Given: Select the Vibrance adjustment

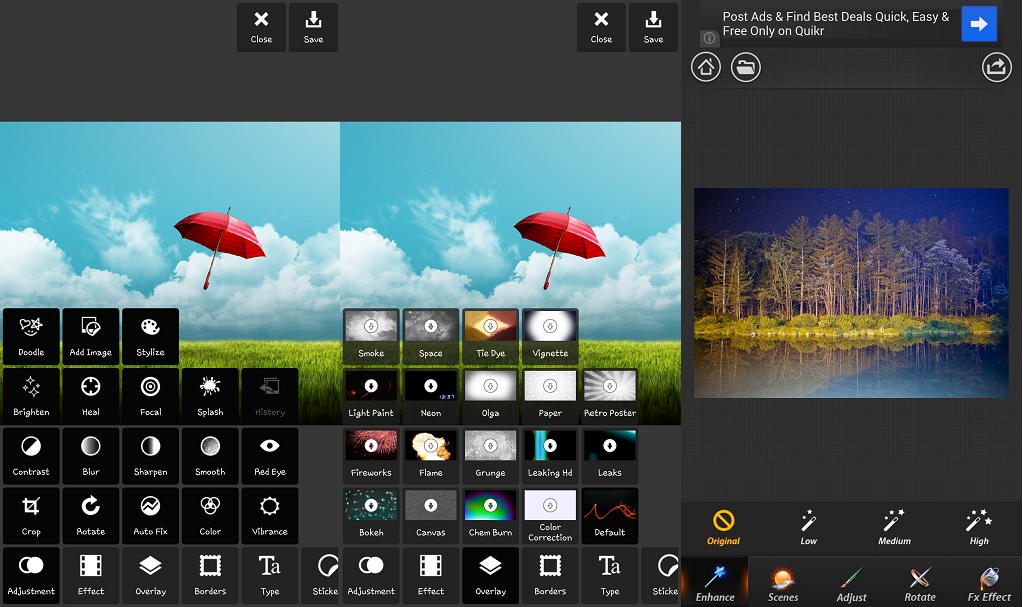Looking at the screenshot, I should (269, 516).
